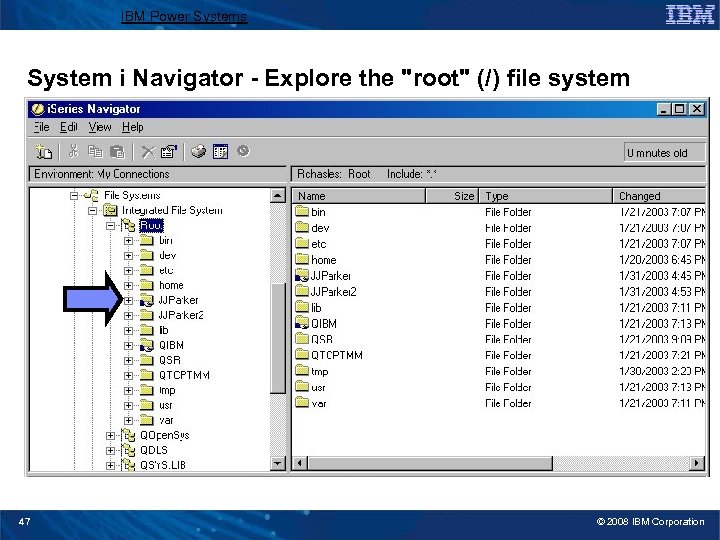Click the QIBM shared folder icon in the list
This screenshot has width=720, height=540.
click(x=302, y=323)
